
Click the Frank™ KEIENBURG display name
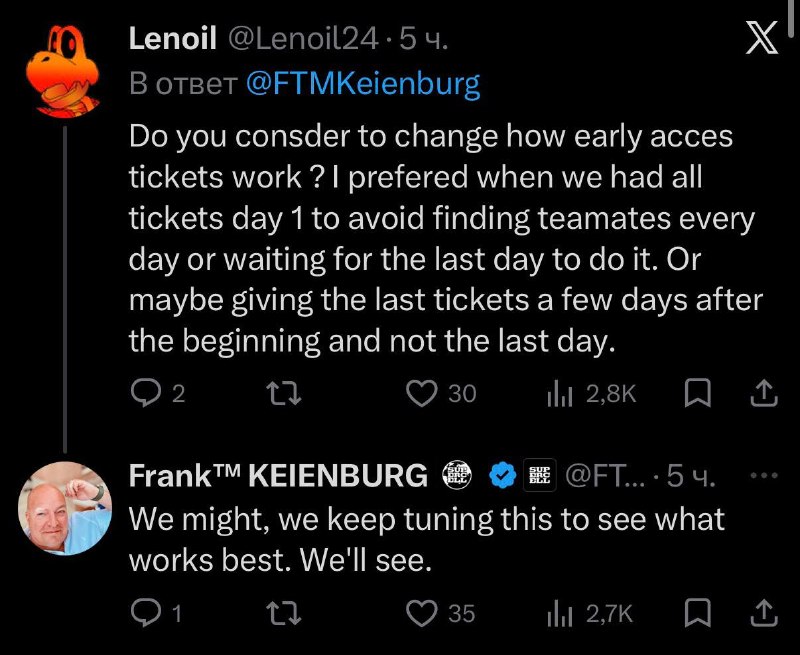(x=278, y=477)
